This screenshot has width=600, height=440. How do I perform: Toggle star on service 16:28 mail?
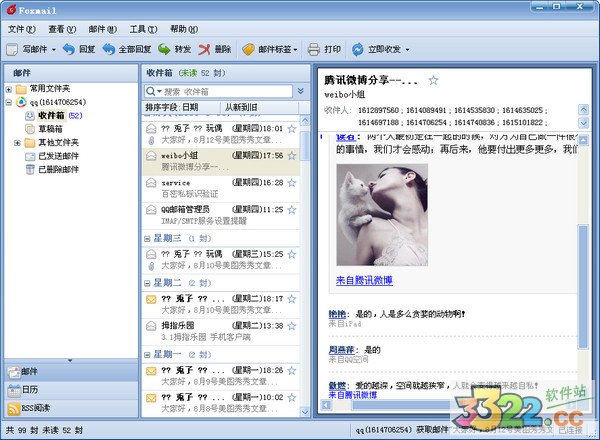292,183
